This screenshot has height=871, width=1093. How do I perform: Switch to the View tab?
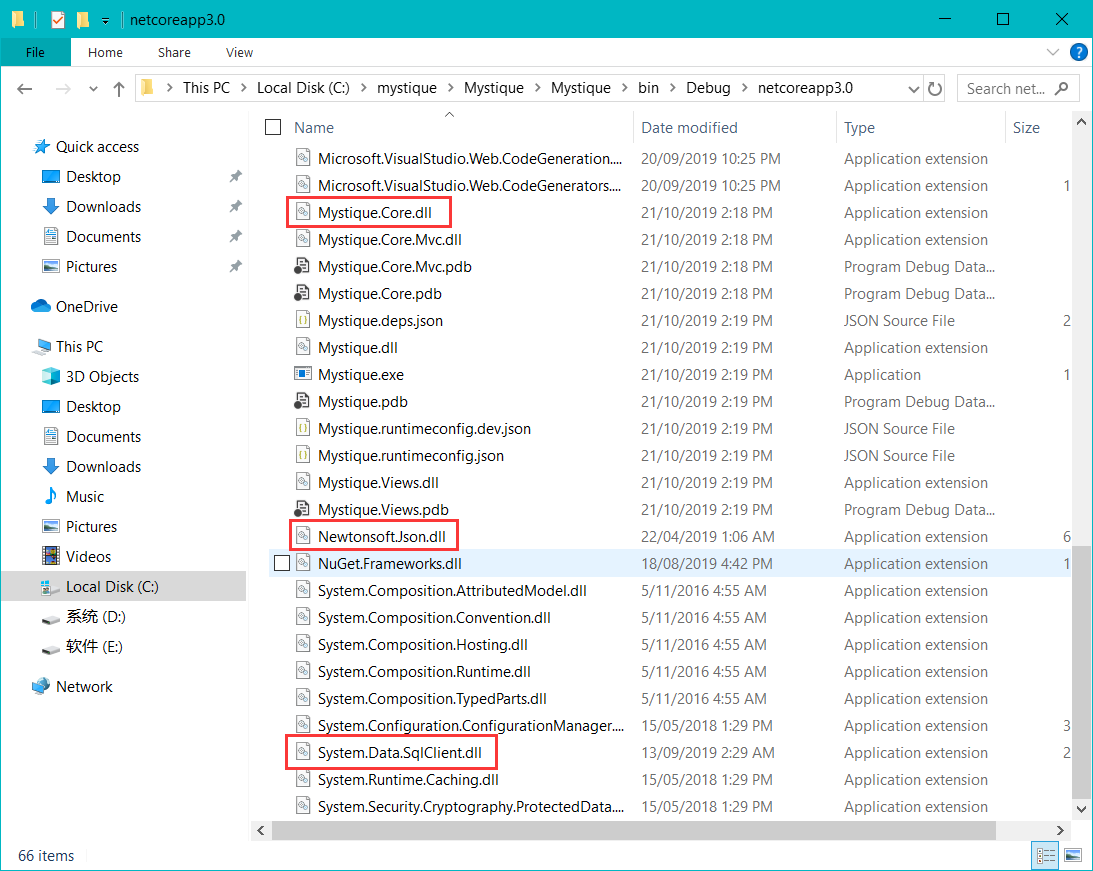[239, 52]
